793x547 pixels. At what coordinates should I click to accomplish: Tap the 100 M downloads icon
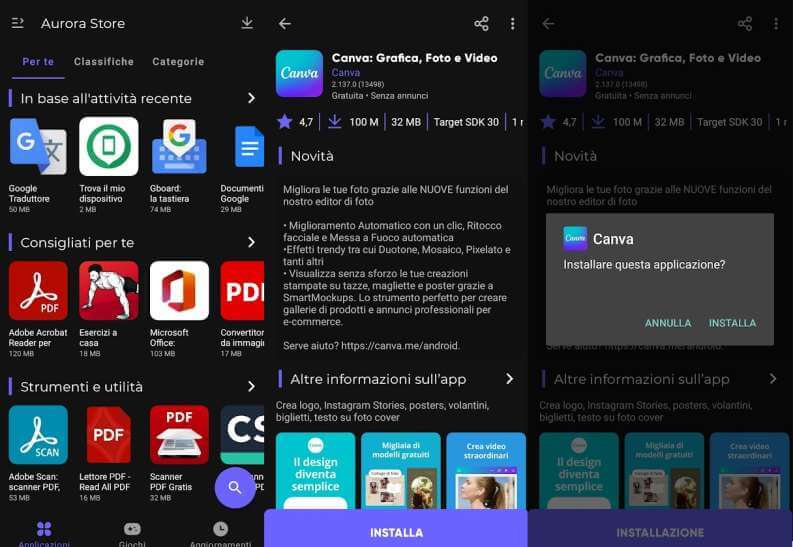click(x=334, y=122)
